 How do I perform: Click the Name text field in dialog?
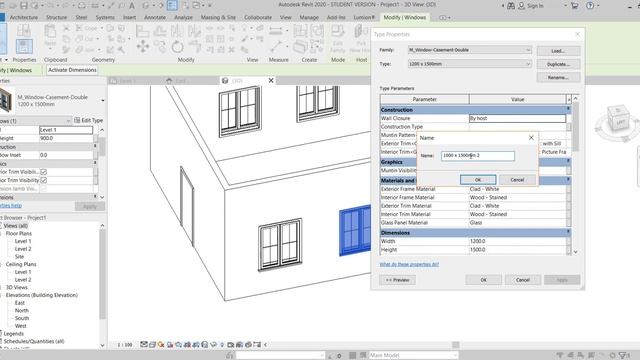478,156
